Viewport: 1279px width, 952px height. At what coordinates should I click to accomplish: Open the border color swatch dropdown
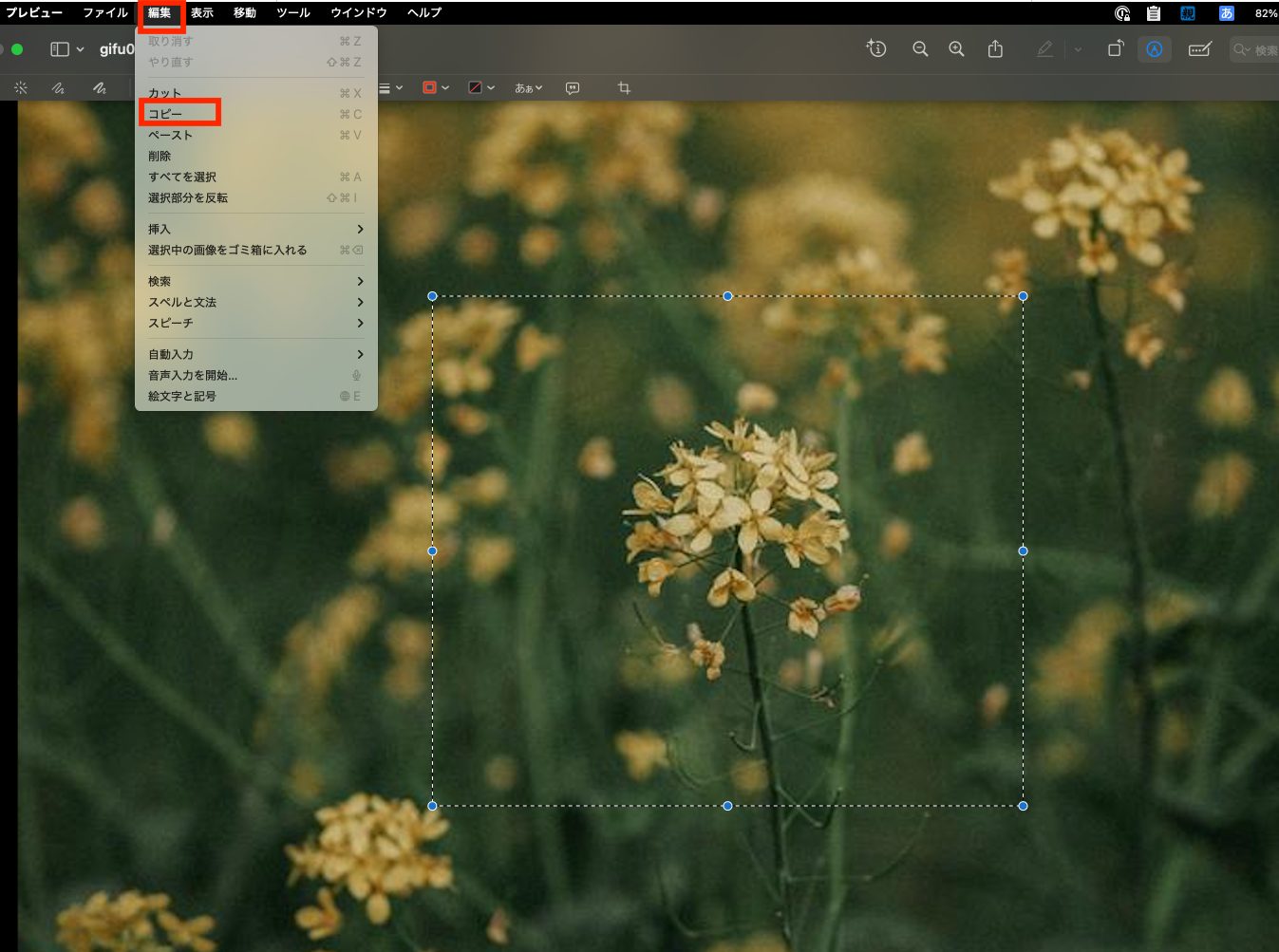pyautogui.click(x=436, y=87)
